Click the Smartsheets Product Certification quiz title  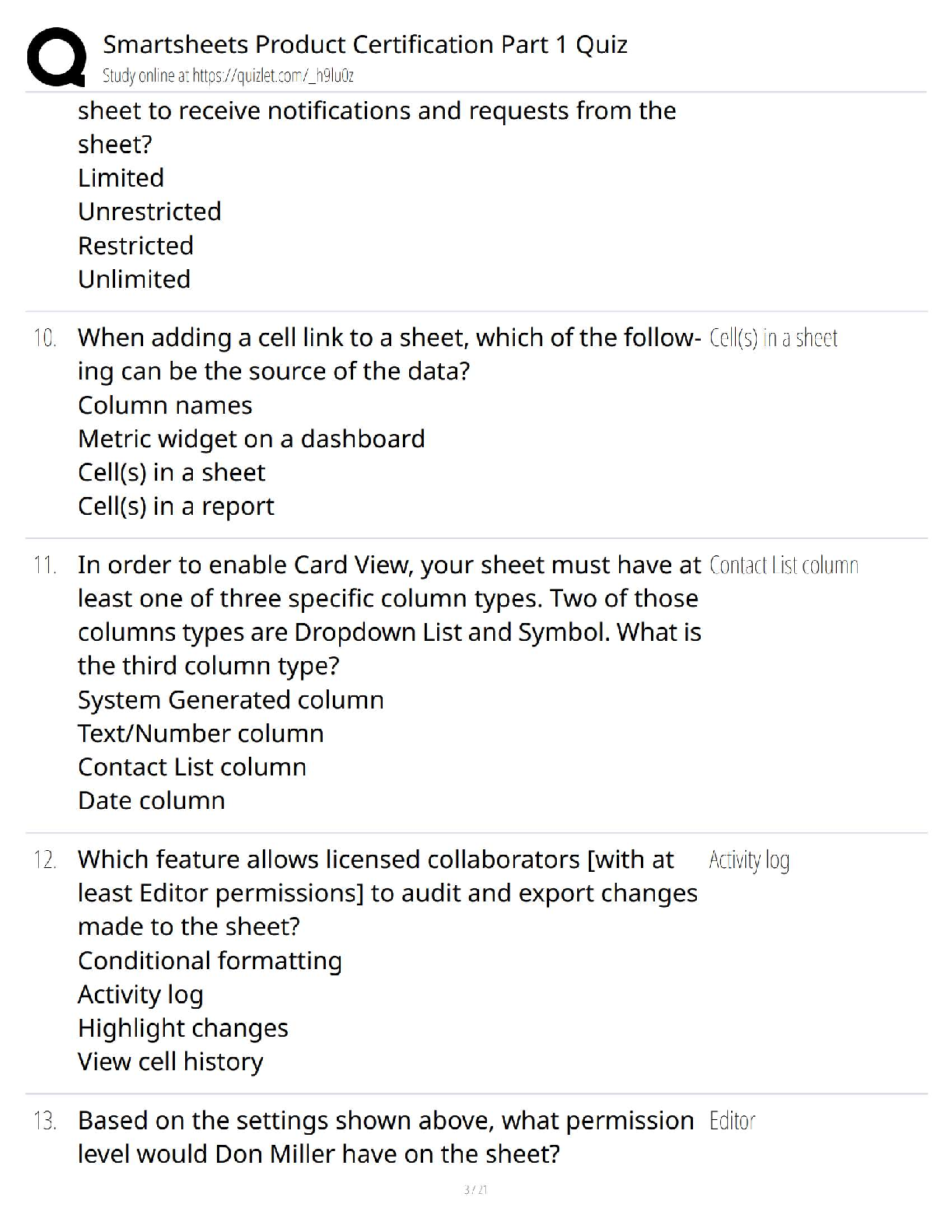tap(365, 44)
